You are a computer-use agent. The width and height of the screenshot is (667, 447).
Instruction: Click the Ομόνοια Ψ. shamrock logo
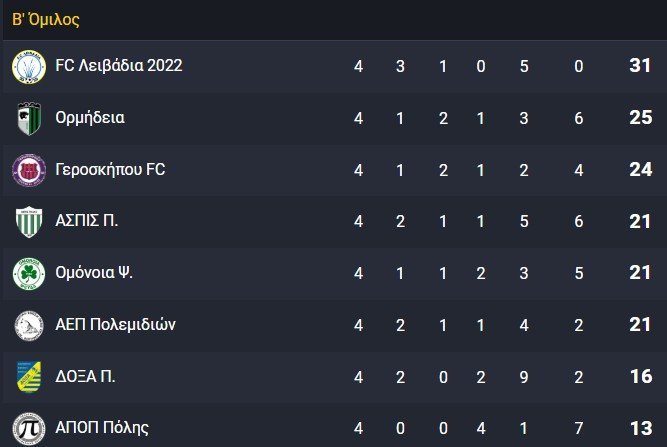29,274
